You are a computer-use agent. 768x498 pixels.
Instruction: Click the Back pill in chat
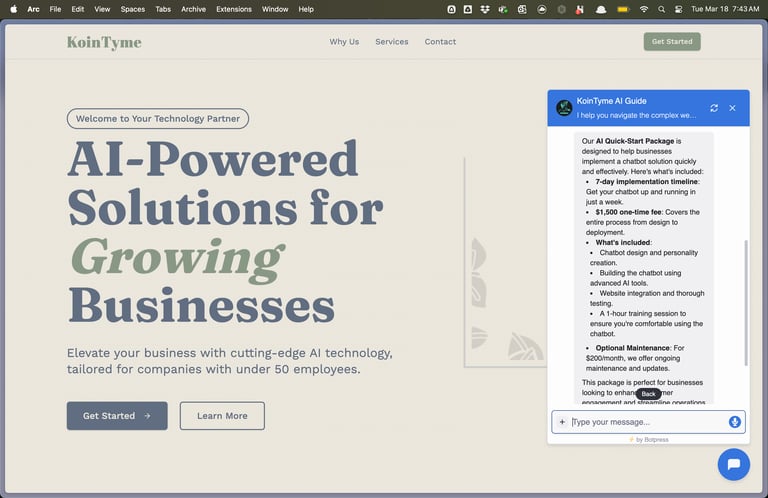(x=648, y=394)
